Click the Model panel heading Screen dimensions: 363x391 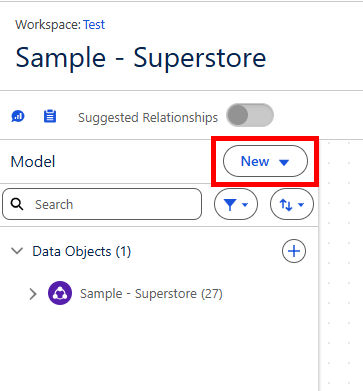click(x=33, y=162)
